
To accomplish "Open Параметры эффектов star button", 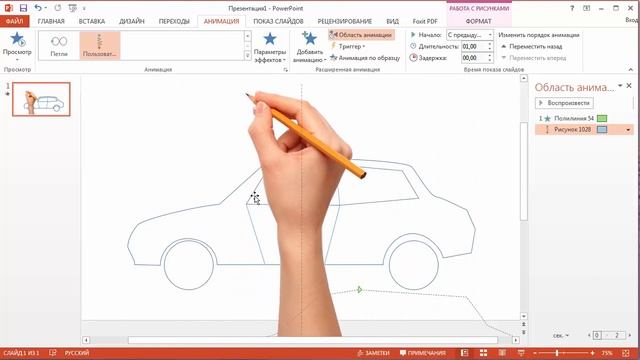I will (270, 47).
